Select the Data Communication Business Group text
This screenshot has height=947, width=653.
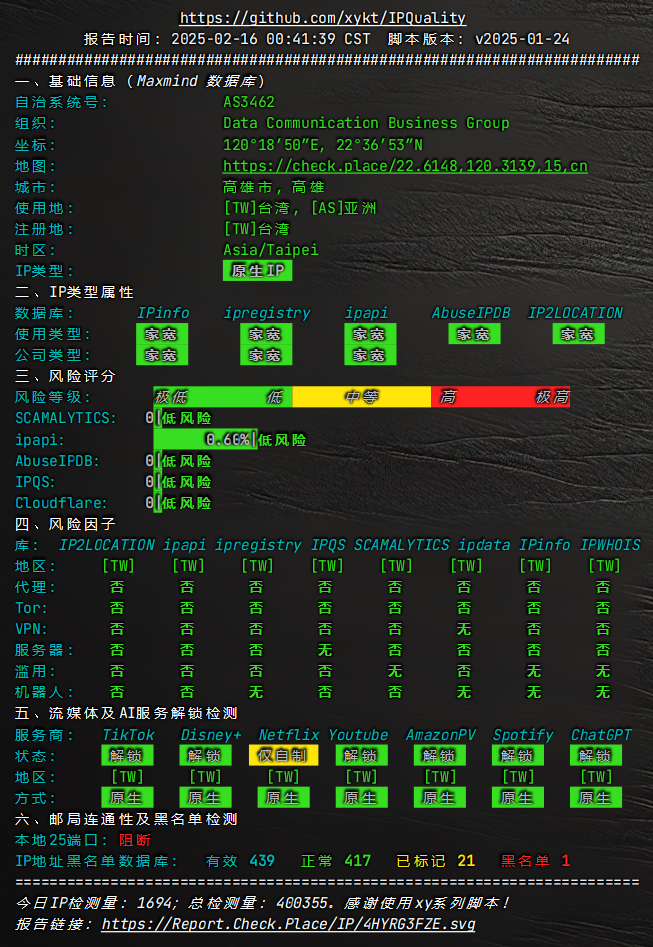(x=366, y=123)
